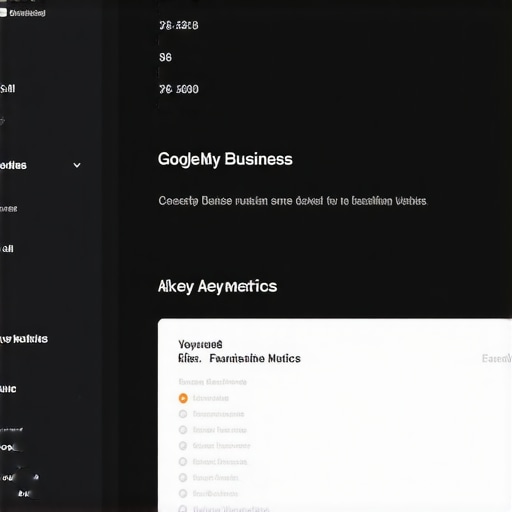
Task: Click the value ending in '5000' in the code block
Action: [x=179, y=89]
